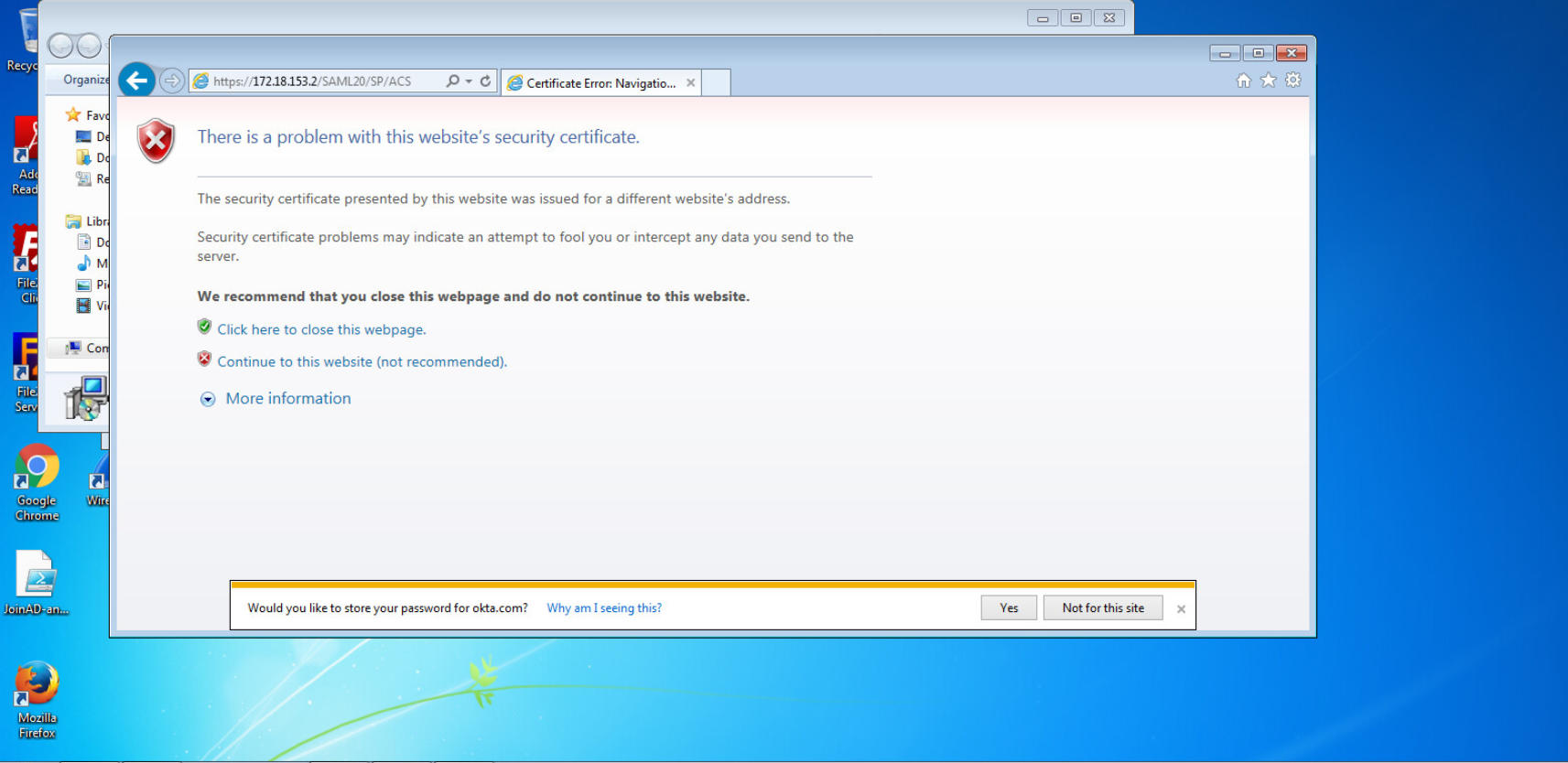Click the red shield certificate error icon
This screenshot has width=1568, height=763.
[157, 141]
